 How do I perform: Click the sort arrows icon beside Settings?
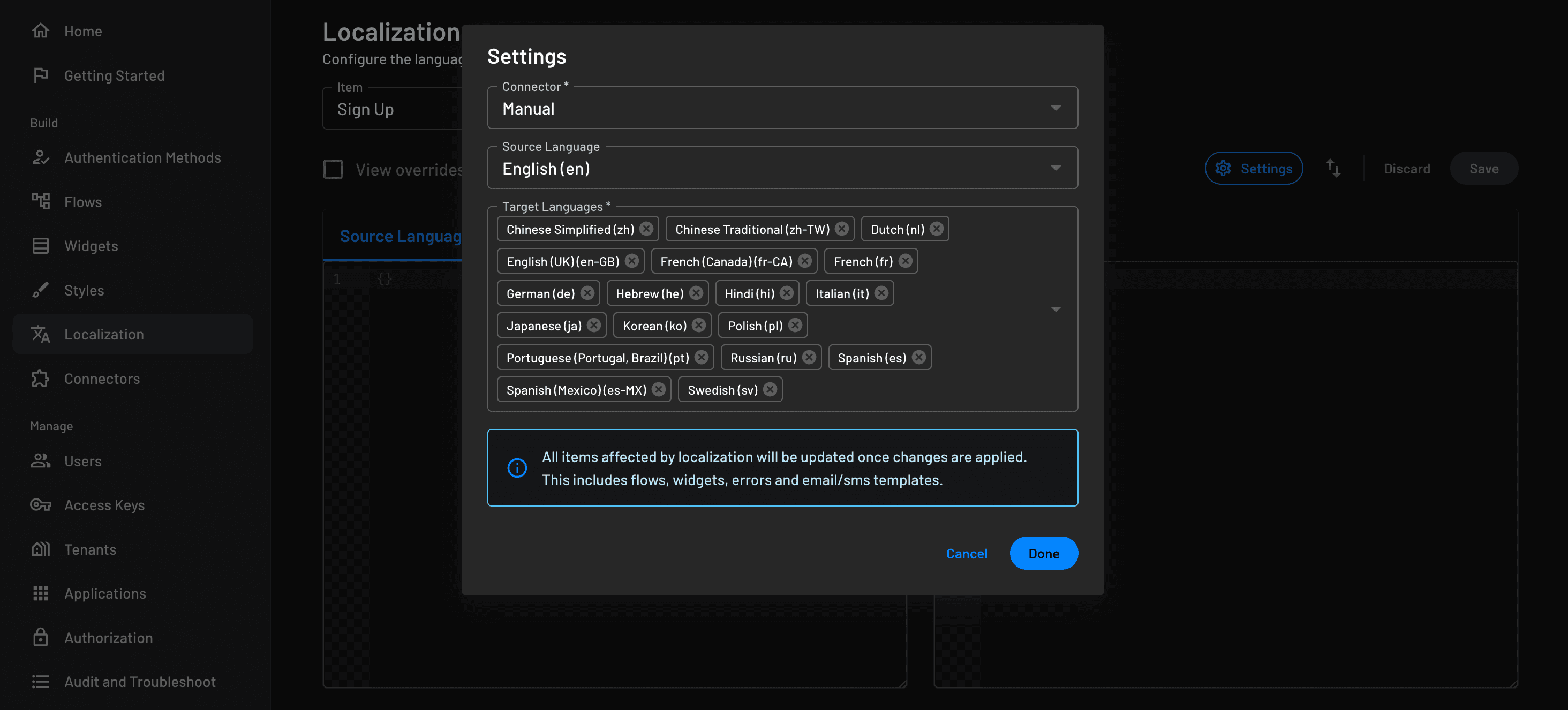coord(1333,169)
